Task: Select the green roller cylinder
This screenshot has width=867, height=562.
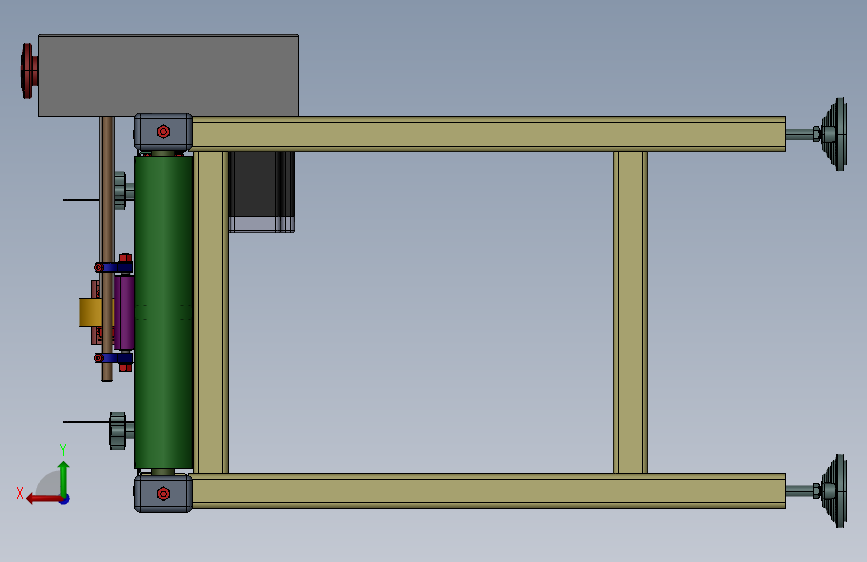Action: (164, 313)
